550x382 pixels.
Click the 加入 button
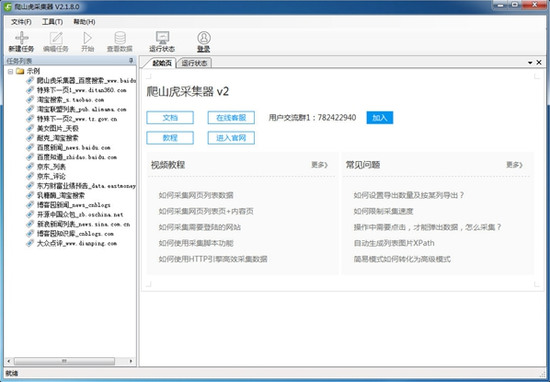click(x=380, y=118)
